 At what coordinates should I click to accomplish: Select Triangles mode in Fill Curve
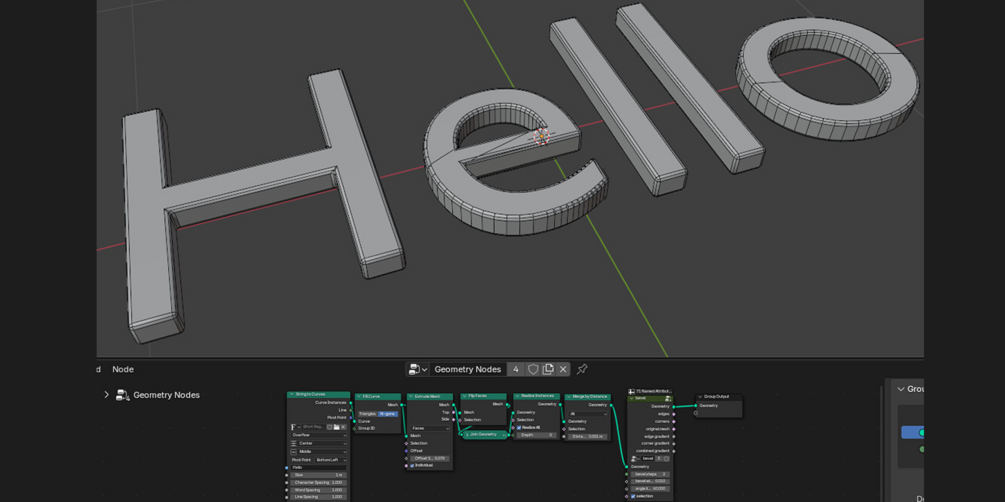[x=368, y=414]
